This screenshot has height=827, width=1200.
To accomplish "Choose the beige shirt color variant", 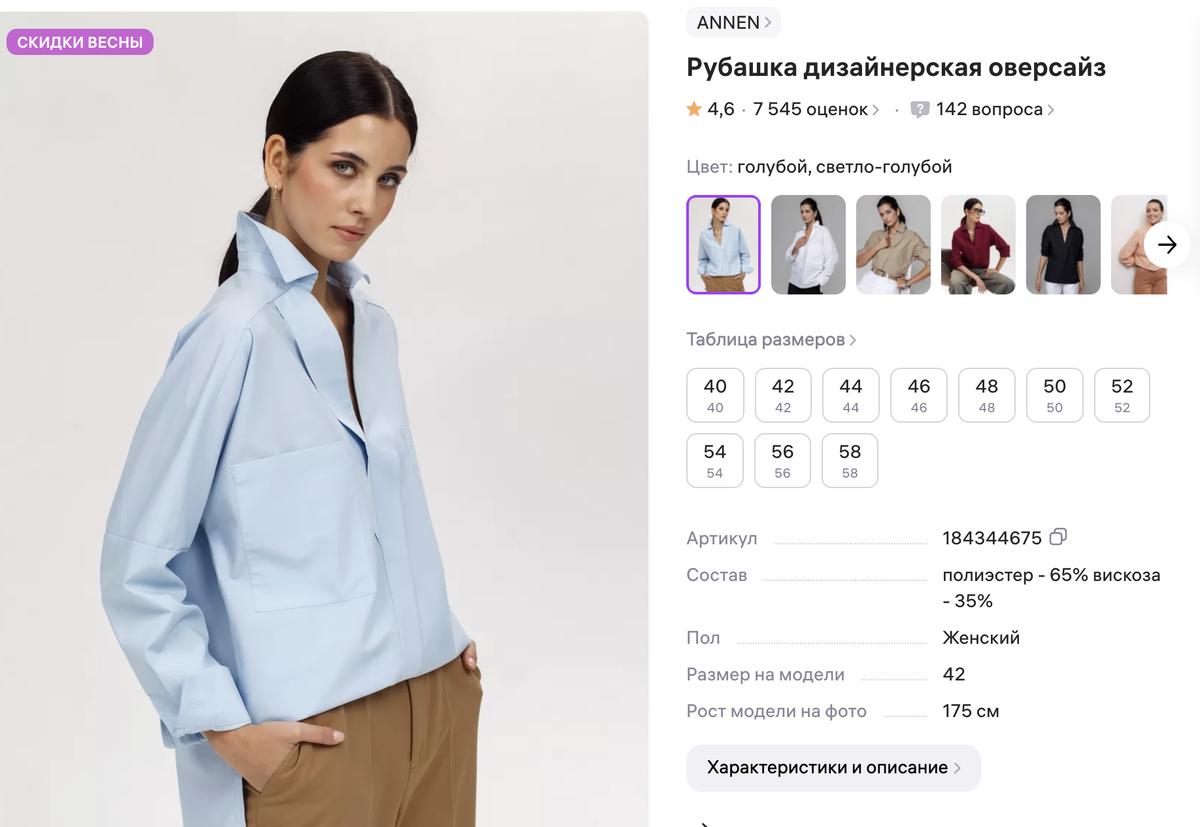I will click(894, 245).
